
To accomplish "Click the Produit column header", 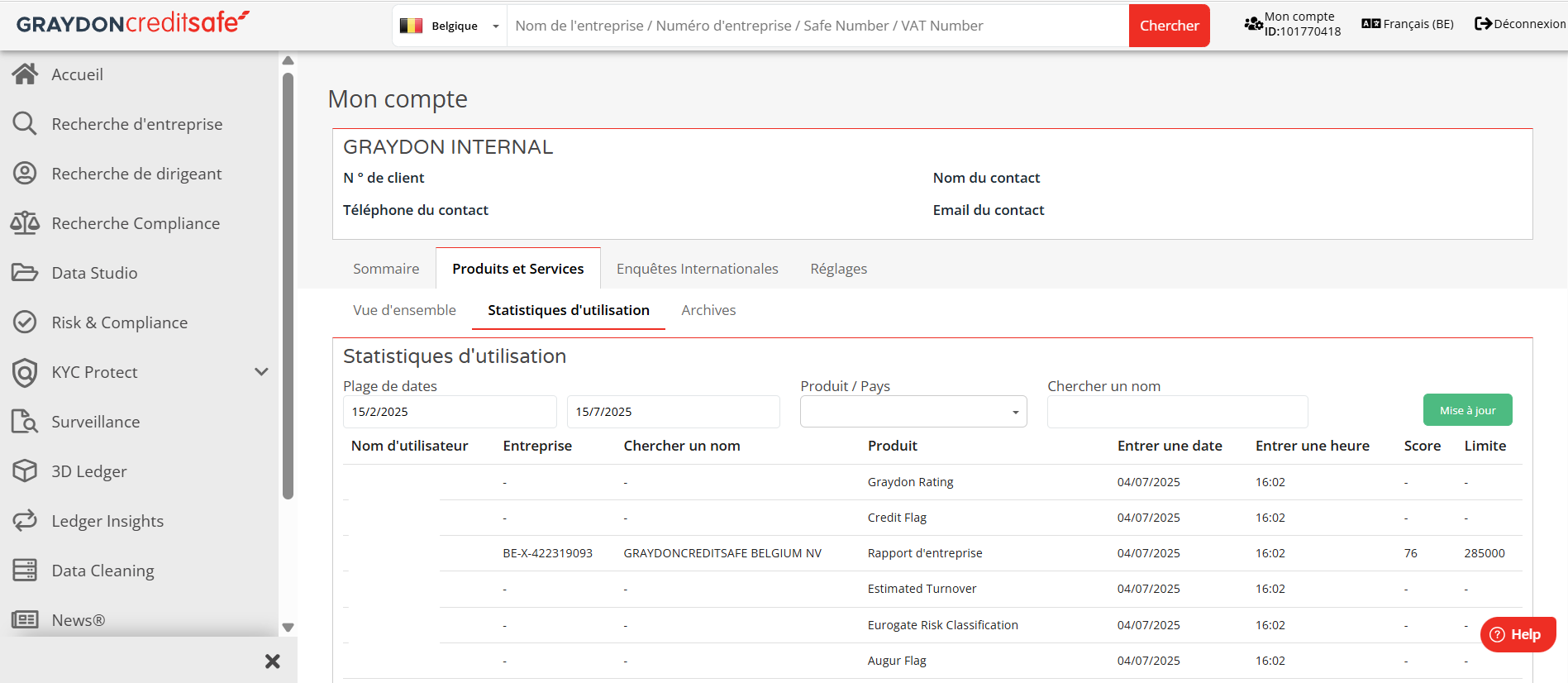I will point(892,446).
